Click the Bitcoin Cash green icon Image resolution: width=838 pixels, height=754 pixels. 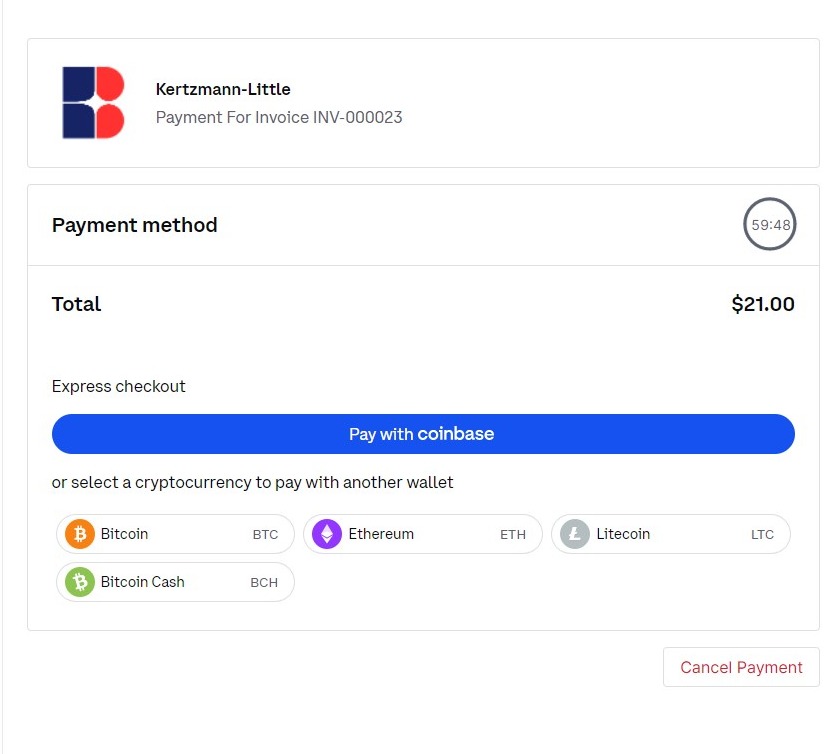tap(79, 582)
